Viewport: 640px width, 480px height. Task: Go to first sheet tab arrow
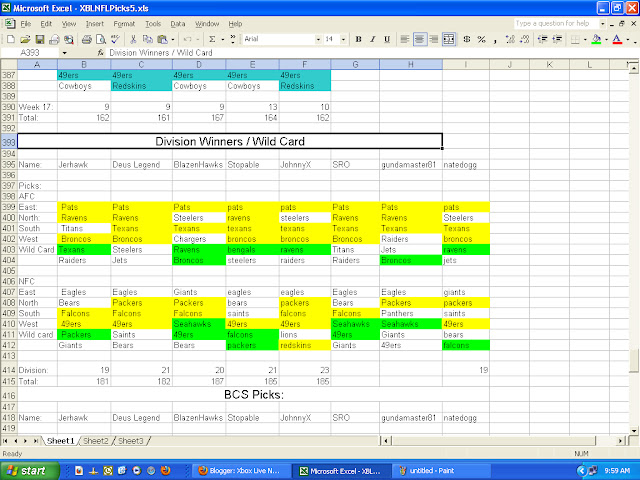5,441
